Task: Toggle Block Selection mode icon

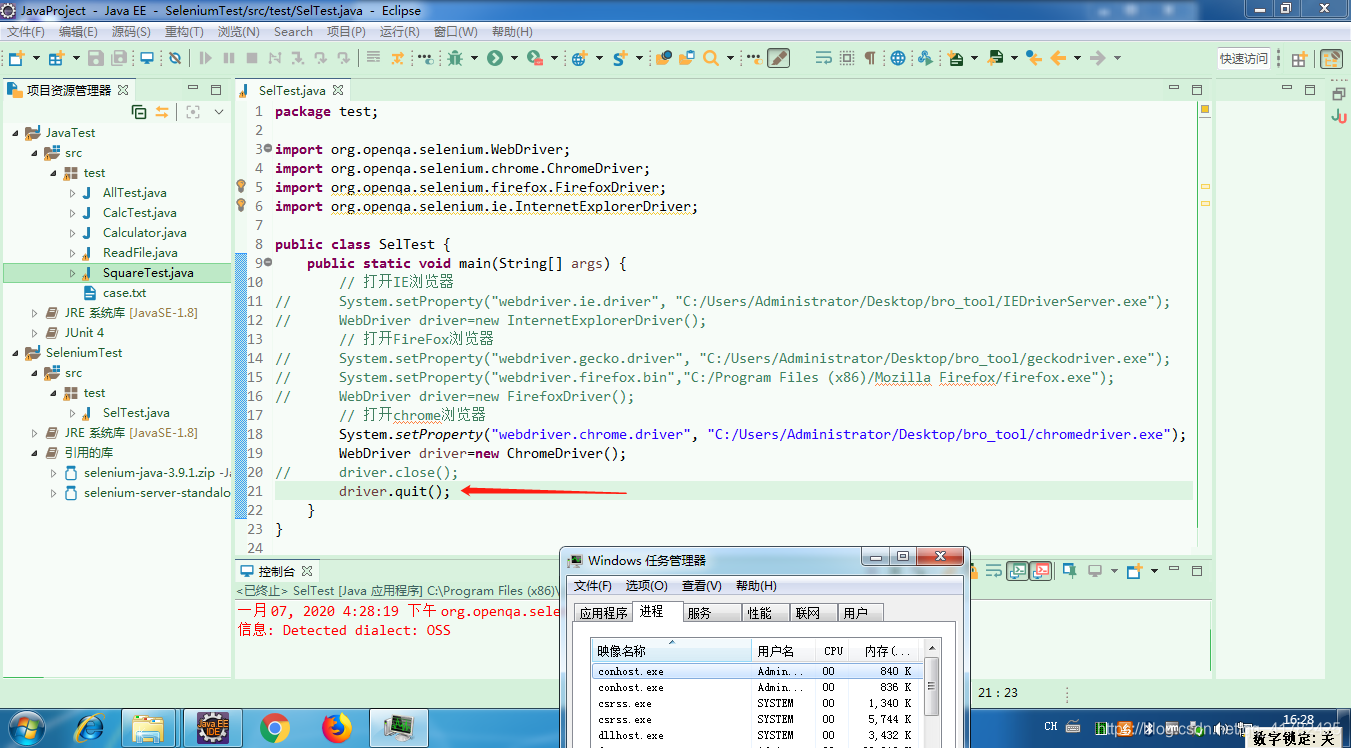Action: click(847, 58)
